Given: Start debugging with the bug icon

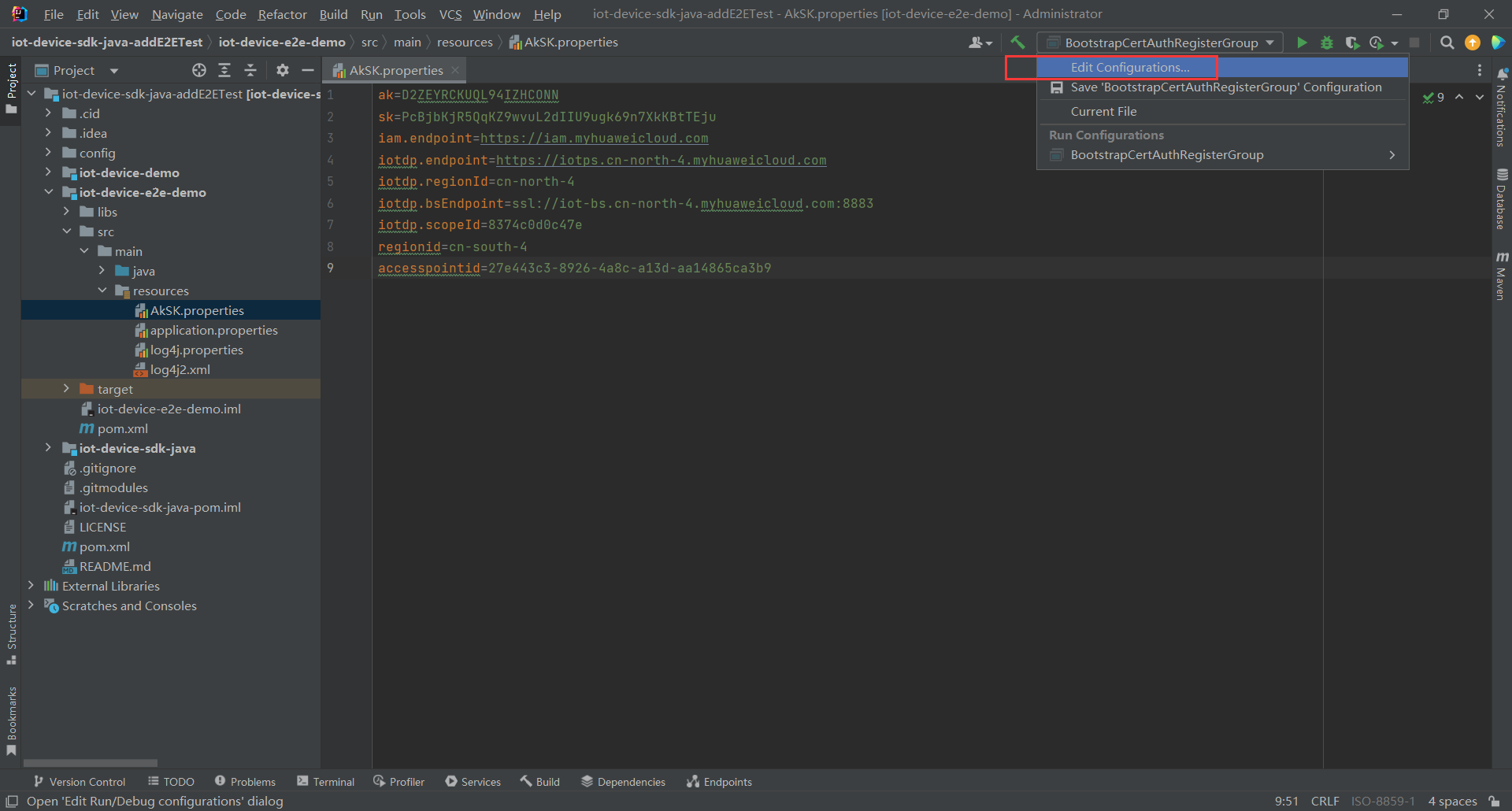Looking at the screenshot, I should tap(1327, 43).
